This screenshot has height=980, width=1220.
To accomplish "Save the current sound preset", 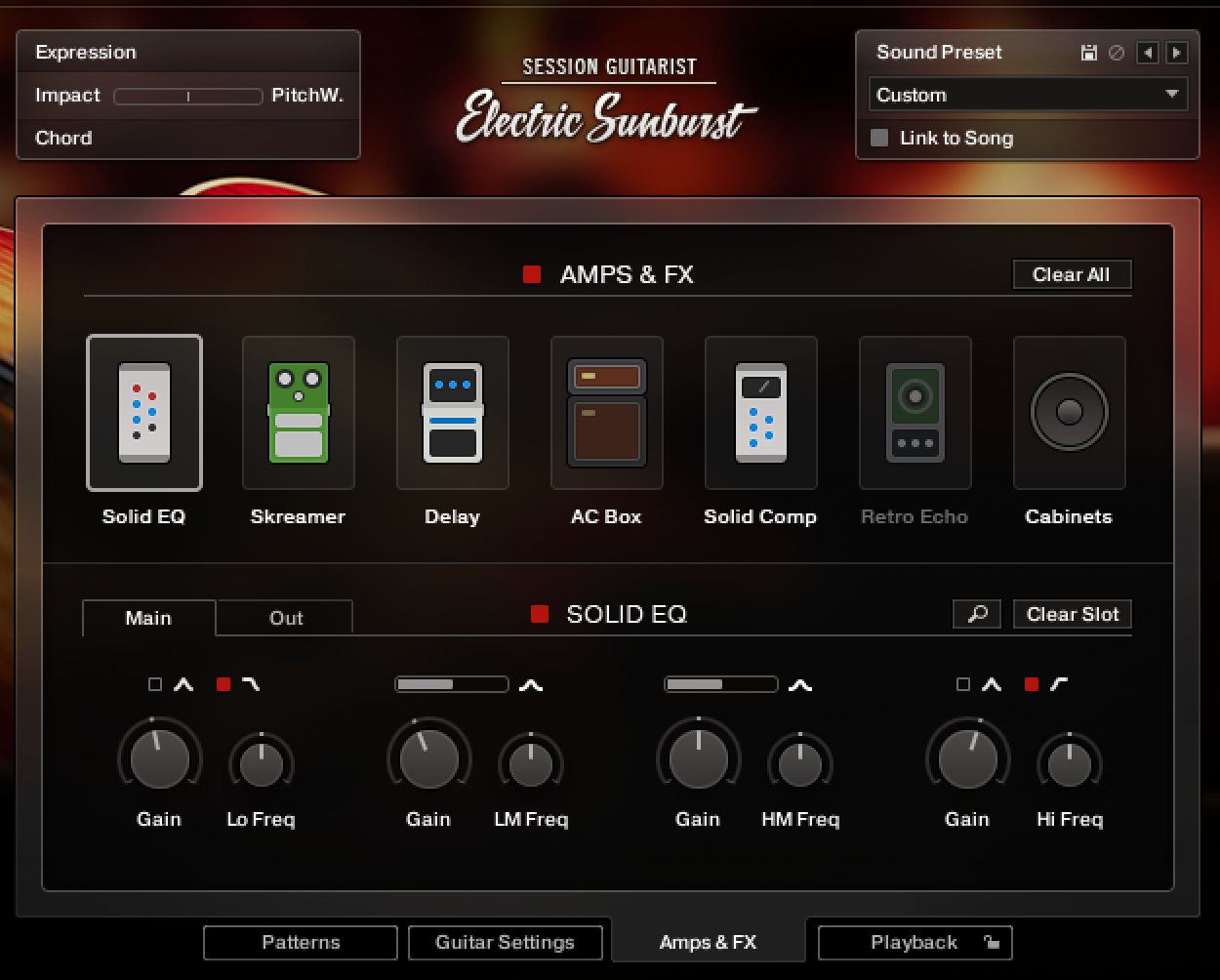I will click(x=1089, y=53).
